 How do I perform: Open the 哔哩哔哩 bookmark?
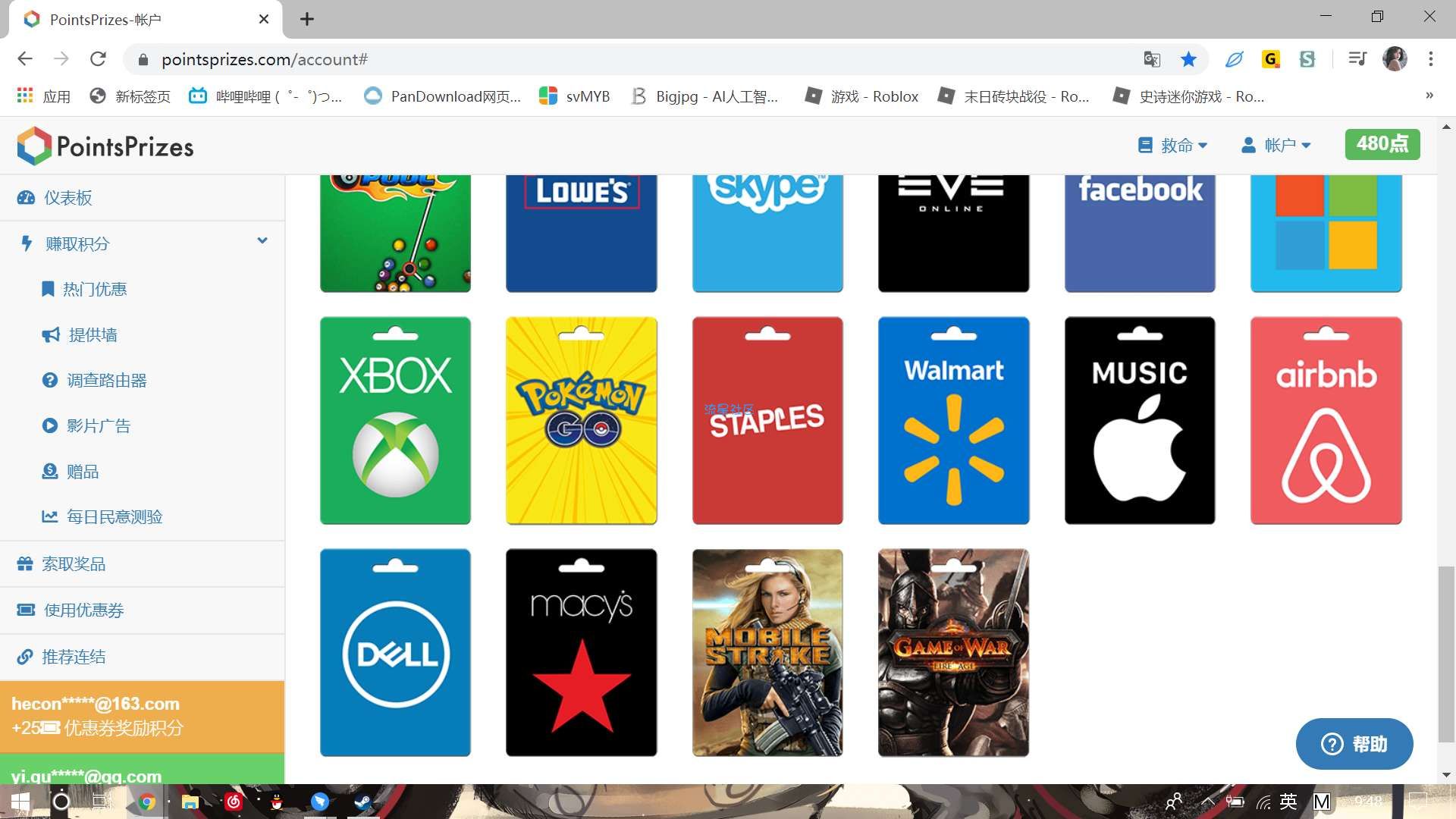tap(266, 96)
